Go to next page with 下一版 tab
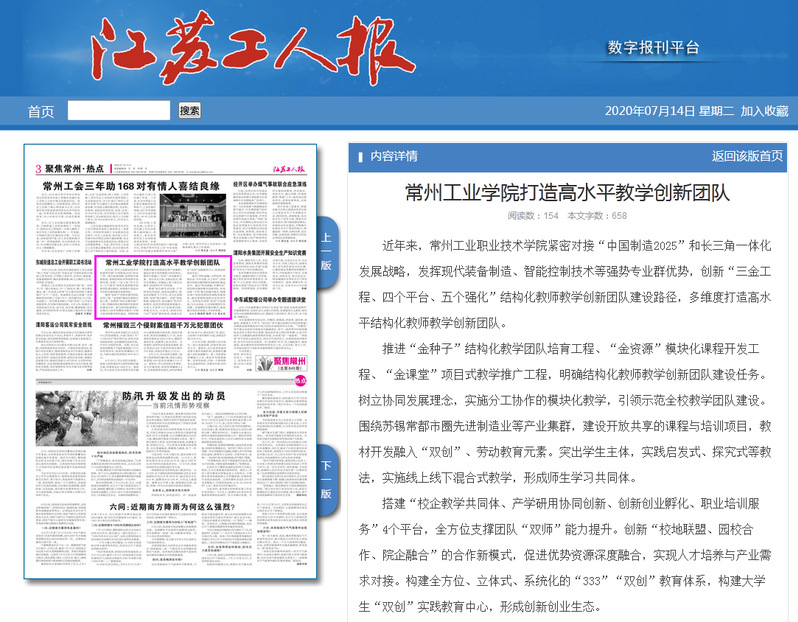The image size is (798, 622). tap(327, 478)
